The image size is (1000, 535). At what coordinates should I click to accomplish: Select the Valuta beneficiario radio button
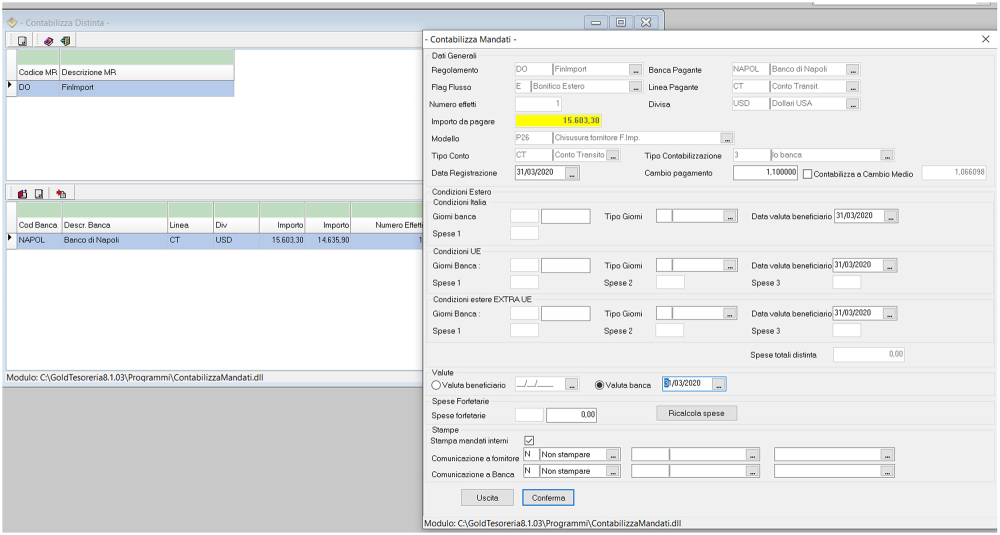click(437, 384)
